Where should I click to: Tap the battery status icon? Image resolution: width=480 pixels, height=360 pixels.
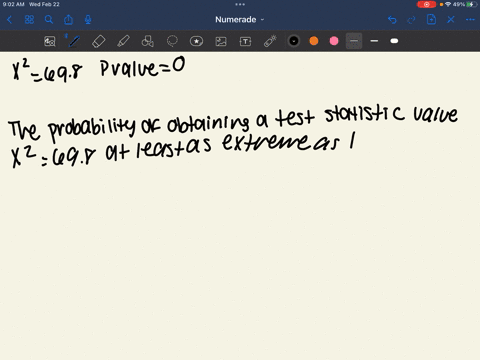tap(471, 4)
